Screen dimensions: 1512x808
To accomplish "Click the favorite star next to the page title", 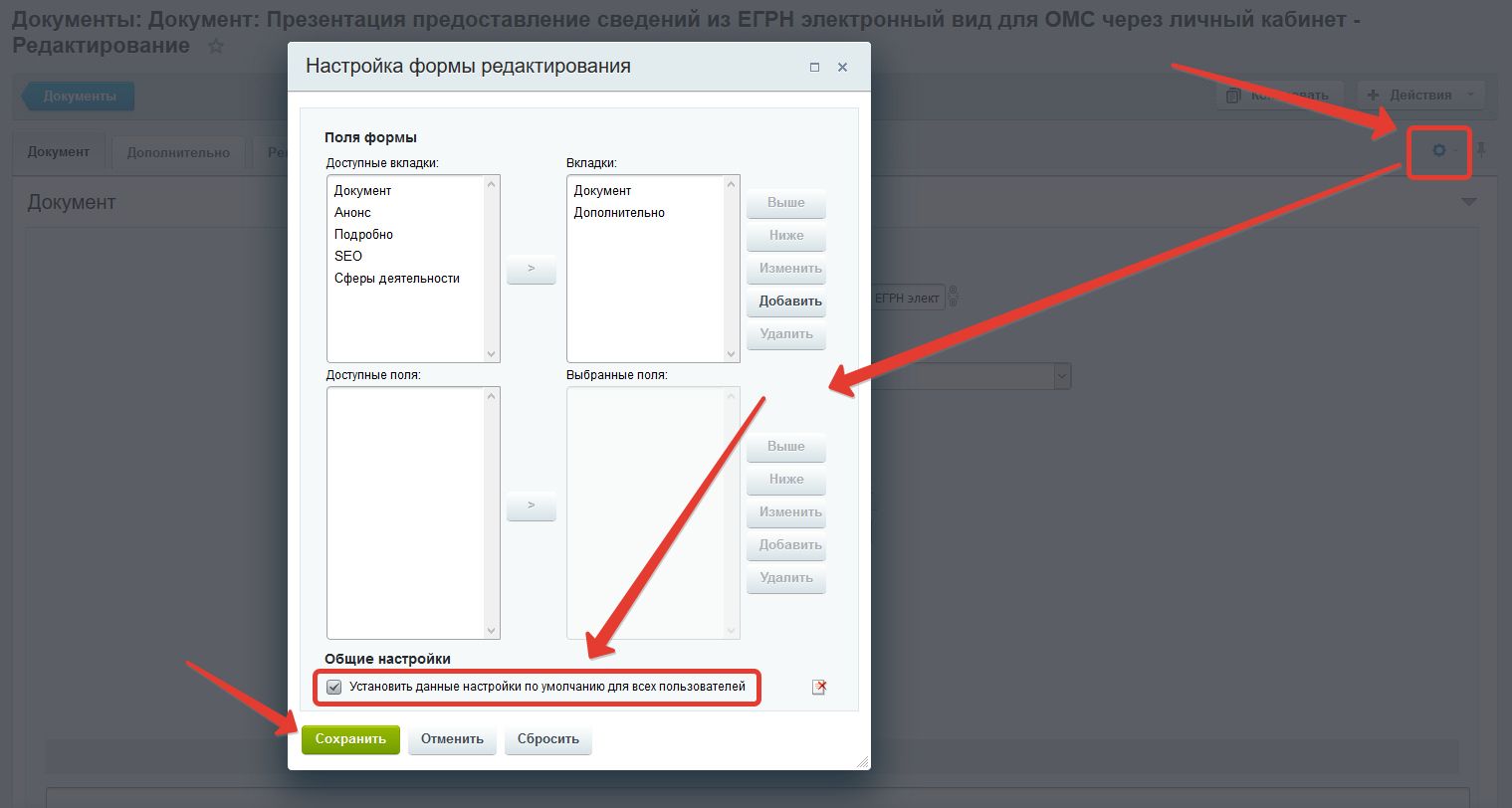I will tap(216, 47).
